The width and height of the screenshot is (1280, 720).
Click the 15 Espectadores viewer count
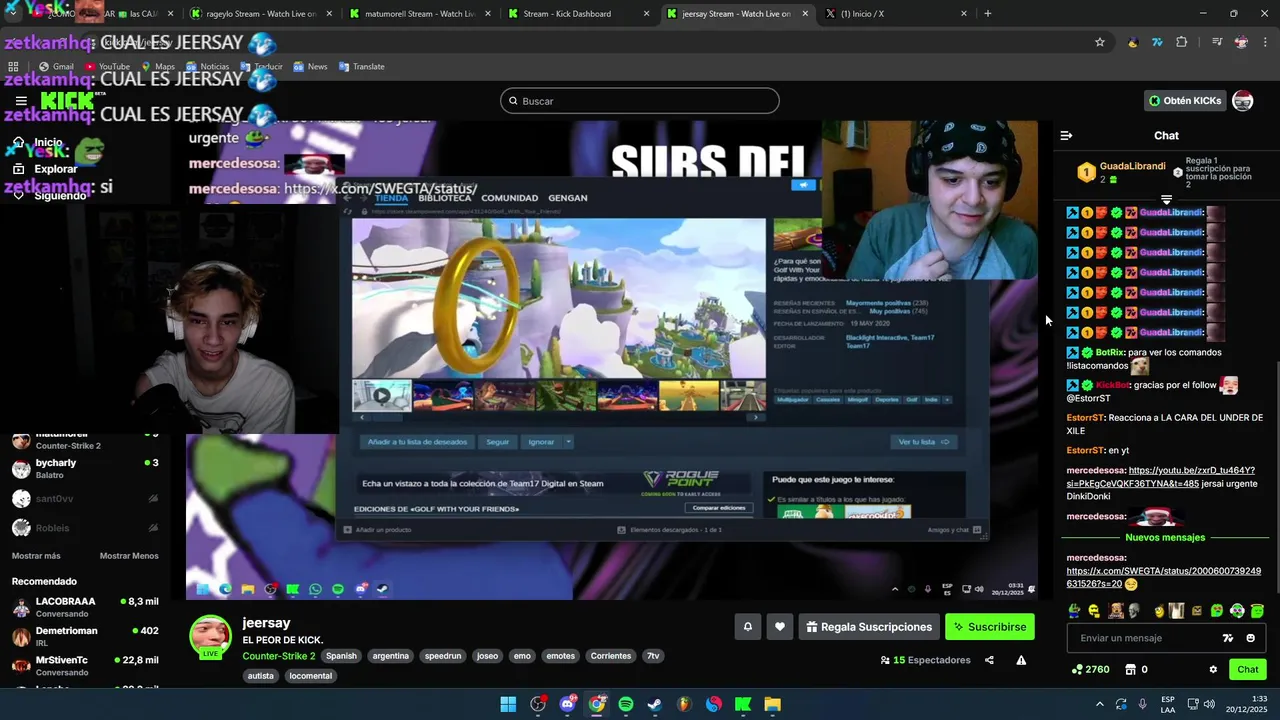tap(925, 660)
